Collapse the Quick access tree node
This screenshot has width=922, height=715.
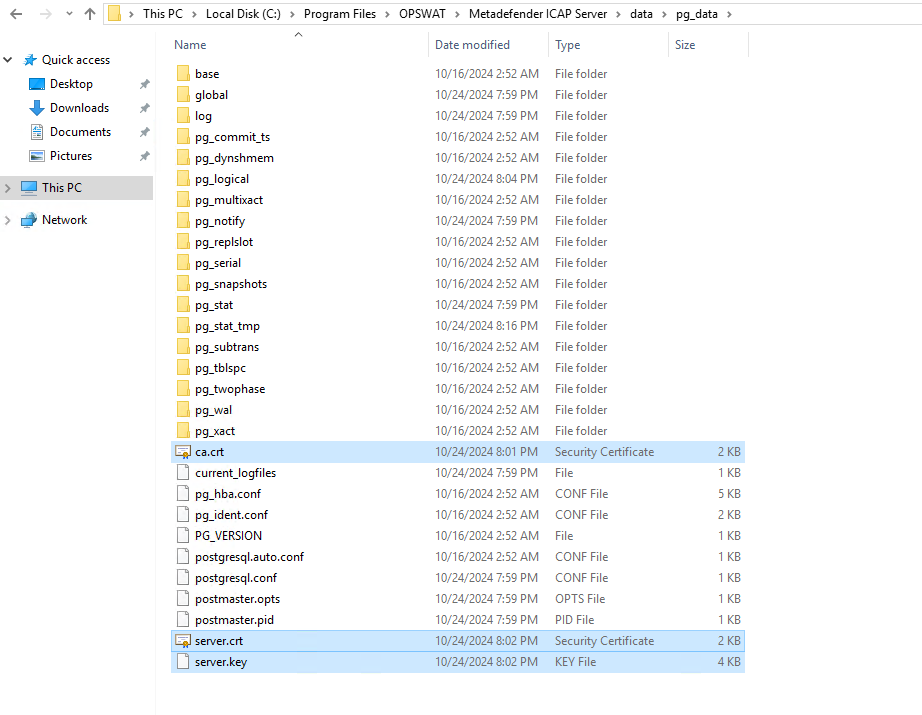pyautogui.click(x=8, y=59)
